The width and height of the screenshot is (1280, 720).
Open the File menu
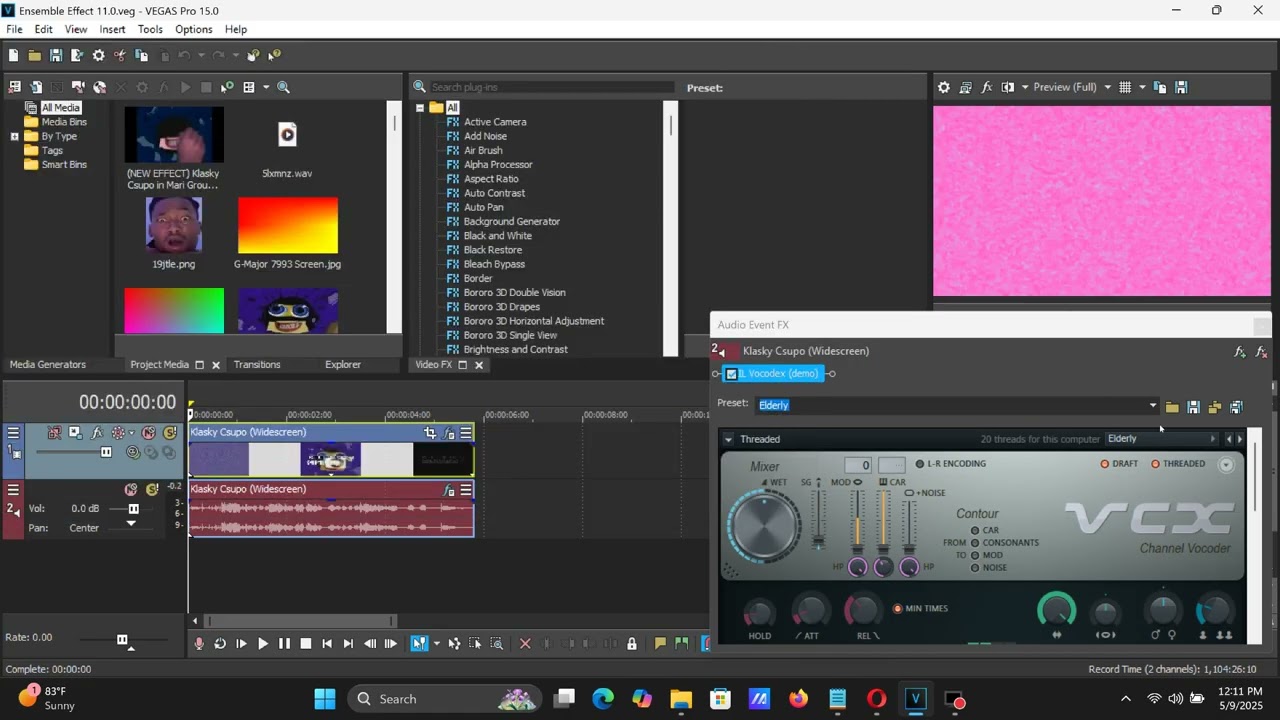tap(14, 30)
